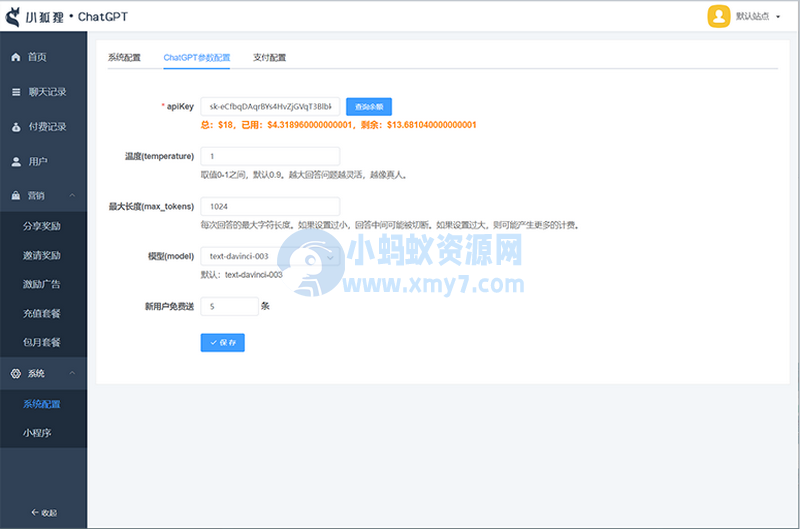Click the 保存 save button
This screenshot has height=529, width=800.
coord(222,342)
